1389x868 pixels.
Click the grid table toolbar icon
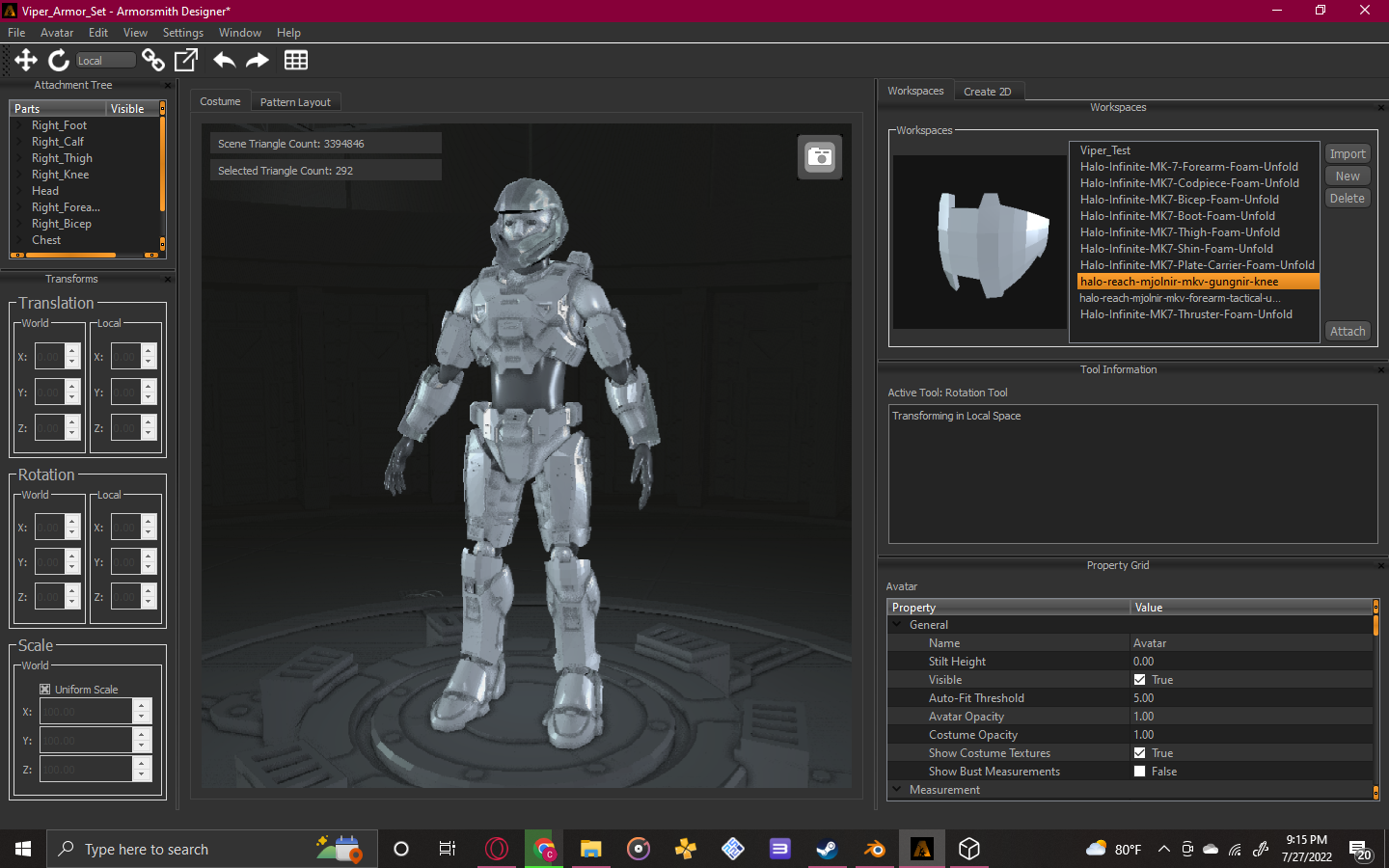(x=296, y=60)
